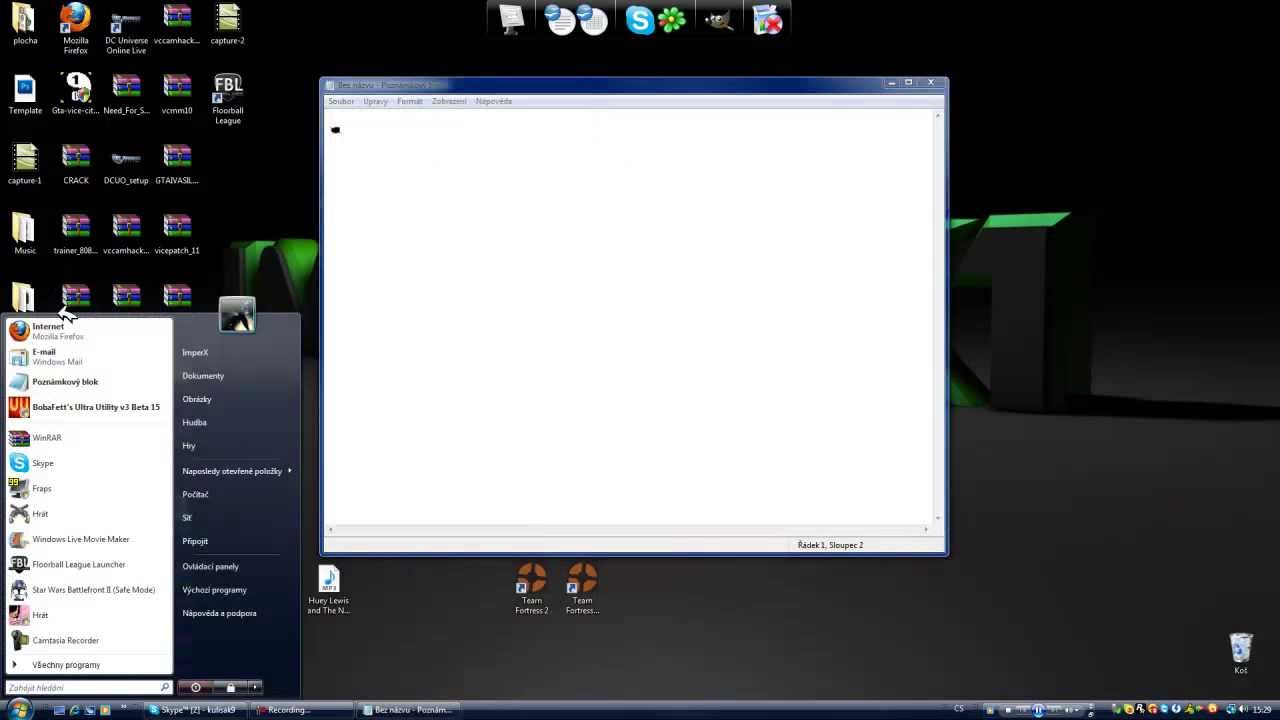Screen dimensions: 1280x720
Task: Open the uninstall programs dock icon
Action: pyautogui.click(x=768, y=20)
